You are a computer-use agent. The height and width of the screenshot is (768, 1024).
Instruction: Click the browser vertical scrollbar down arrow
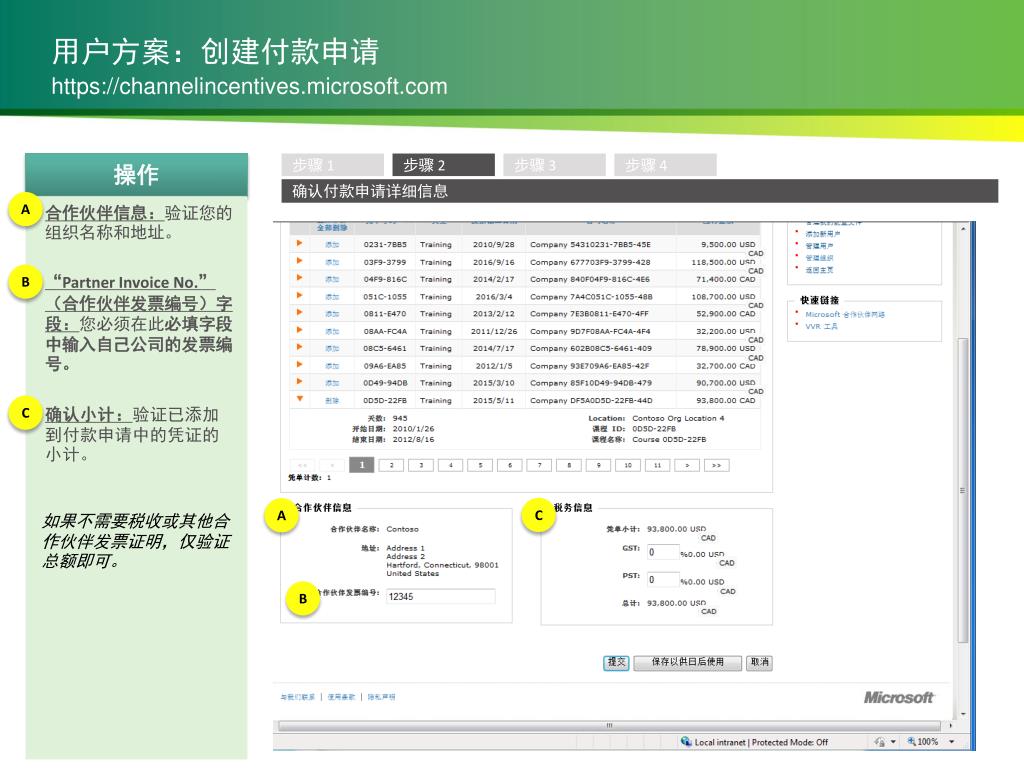point(963,714)
